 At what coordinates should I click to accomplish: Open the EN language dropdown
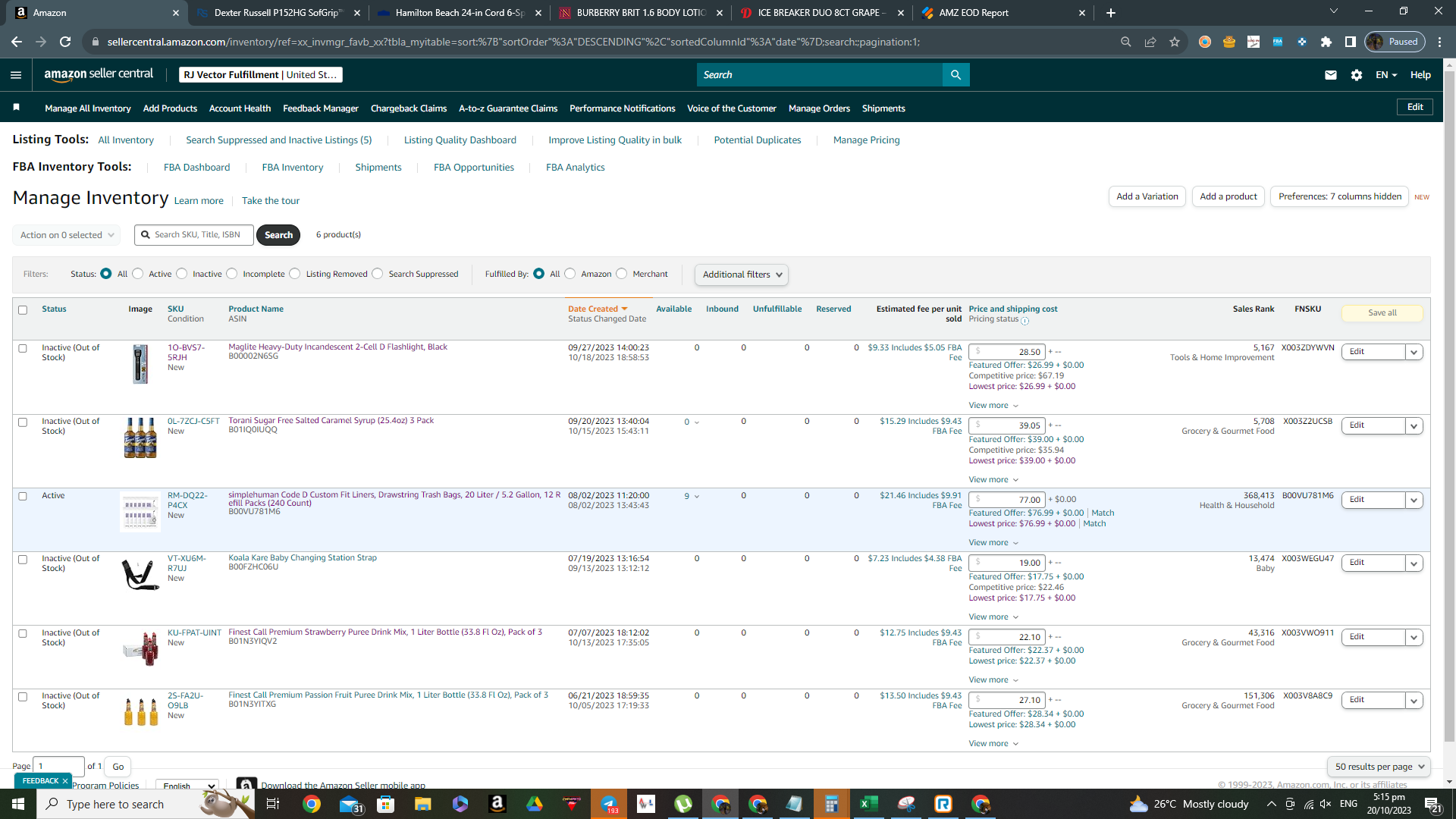click(1386, 75)
